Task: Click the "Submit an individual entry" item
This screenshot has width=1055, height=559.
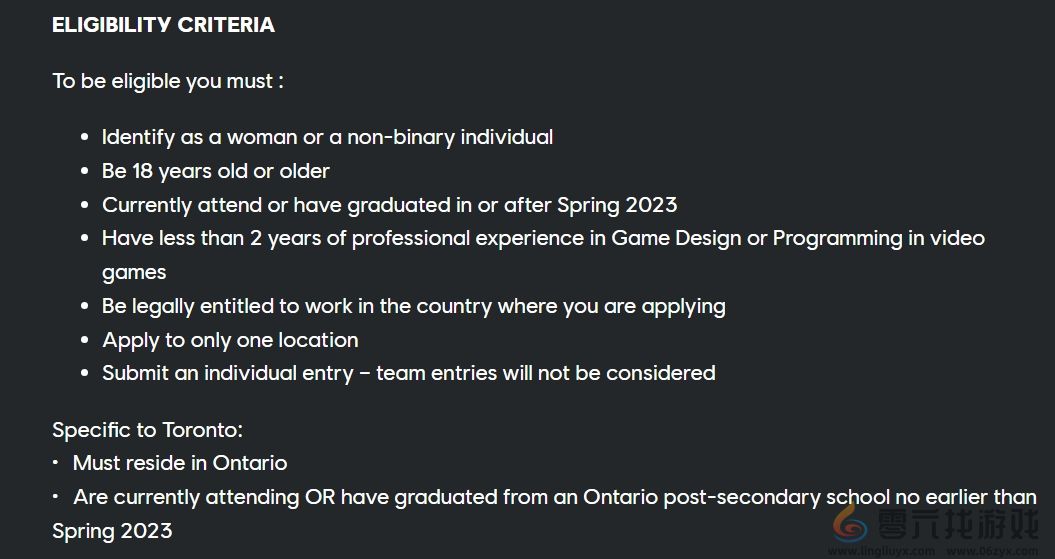Action: point(408,373)
